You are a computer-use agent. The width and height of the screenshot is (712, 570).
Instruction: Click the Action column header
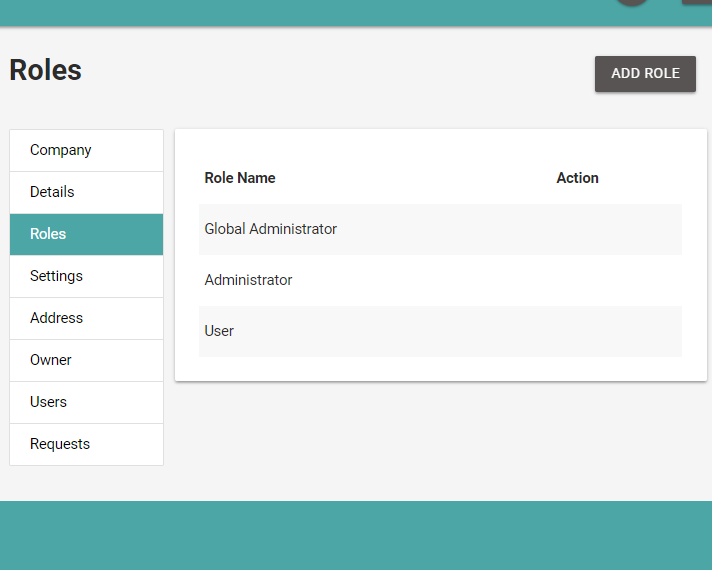pyautogui.click(x=577, y=178)
